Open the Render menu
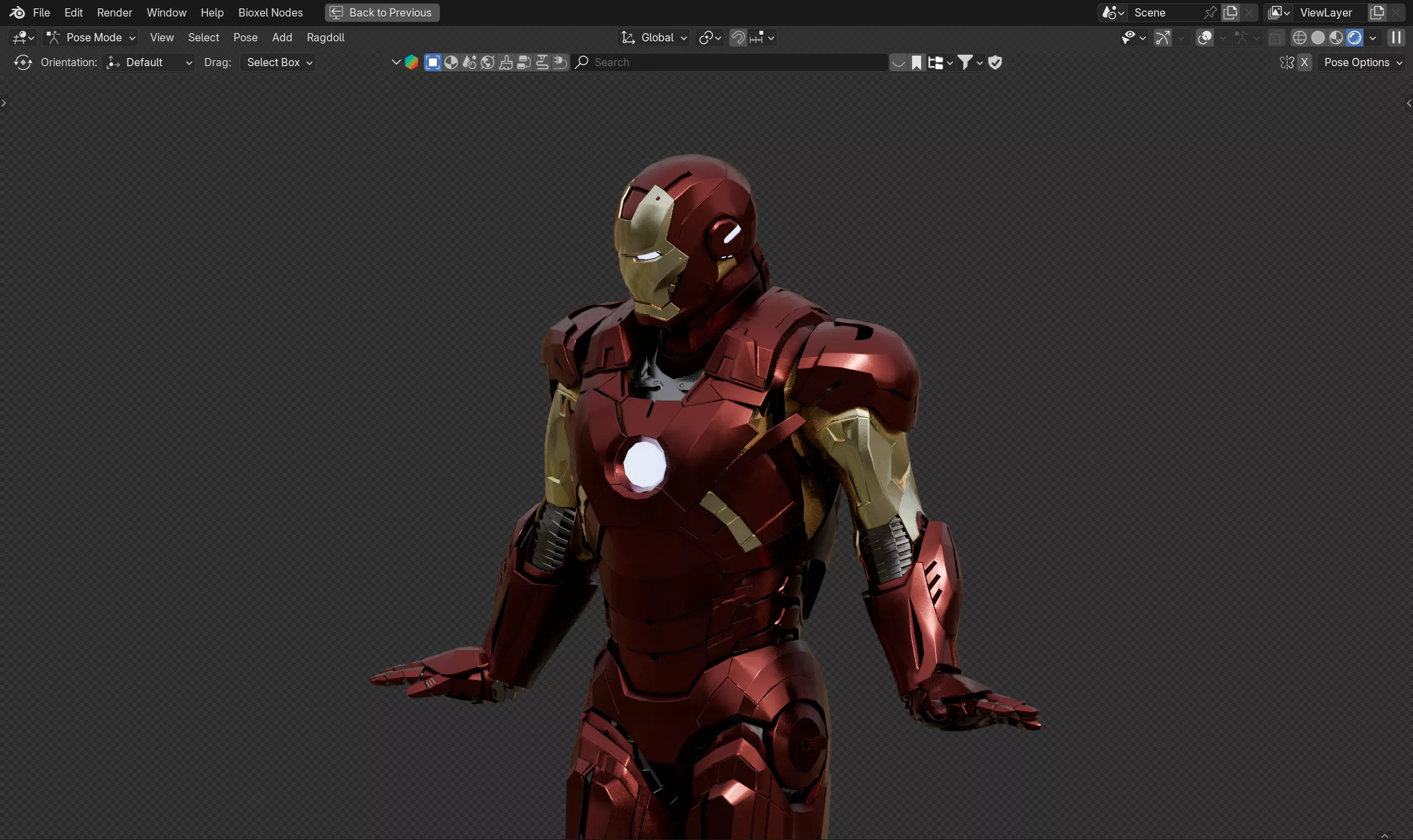Viewport: 1413px width, 840px height. click(x=114, y=13)
